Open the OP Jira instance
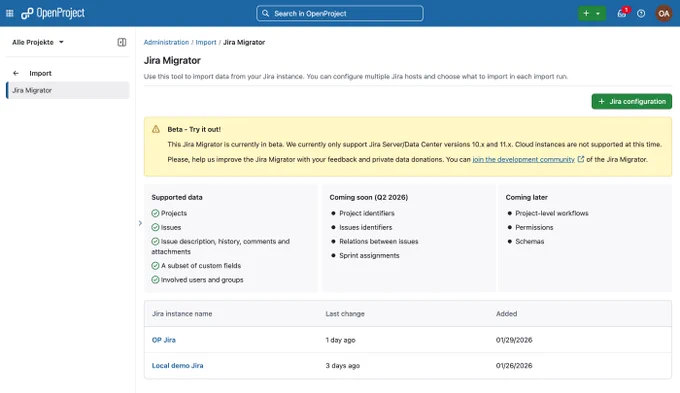Screen dimensions: 680x393 tap(164, 340)
